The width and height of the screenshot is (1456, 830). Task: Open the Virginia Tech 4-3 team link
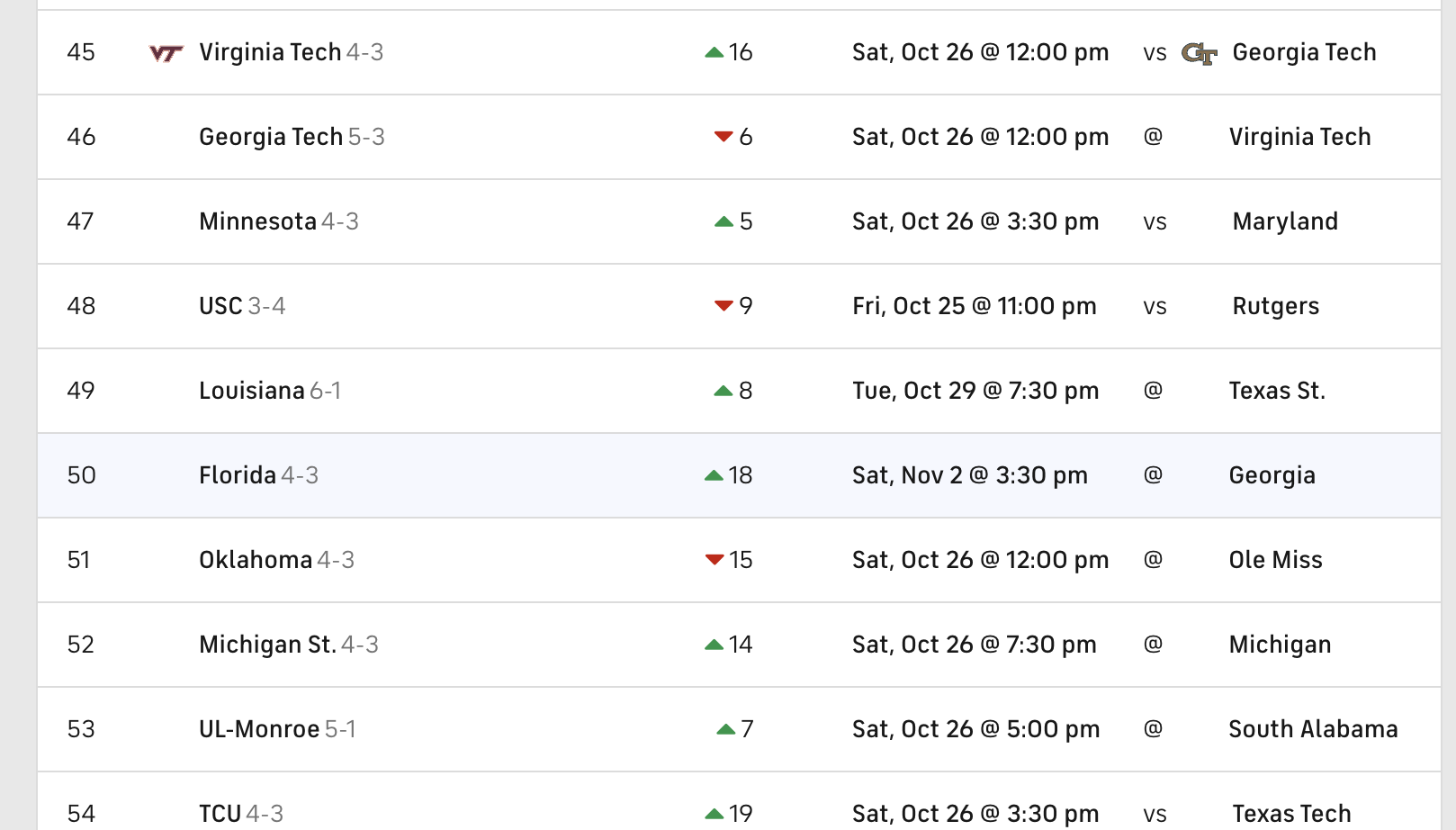[x=270, y=52]
